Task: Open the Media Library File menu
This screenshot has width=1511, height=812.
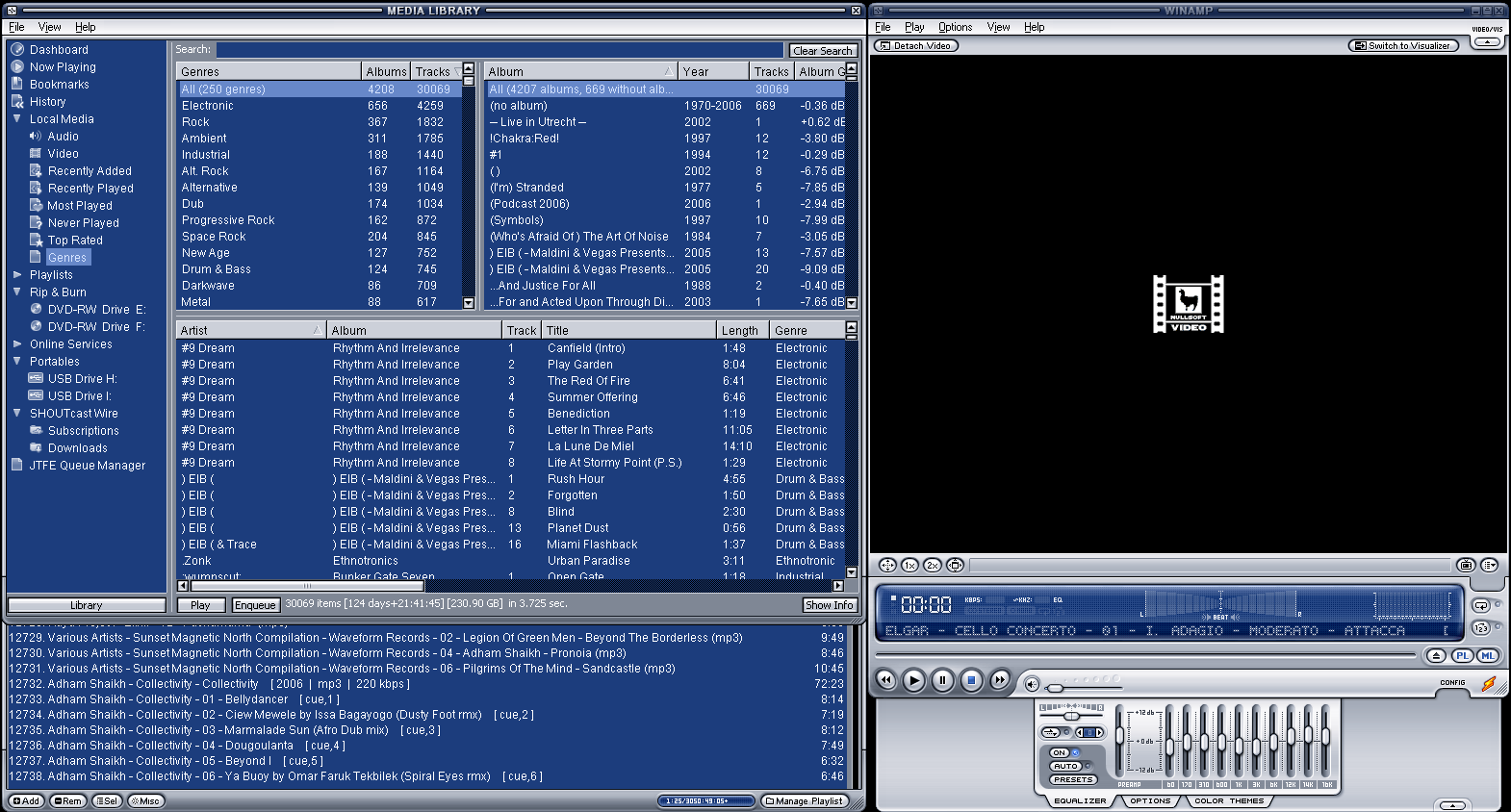Action: coord(16,27)
